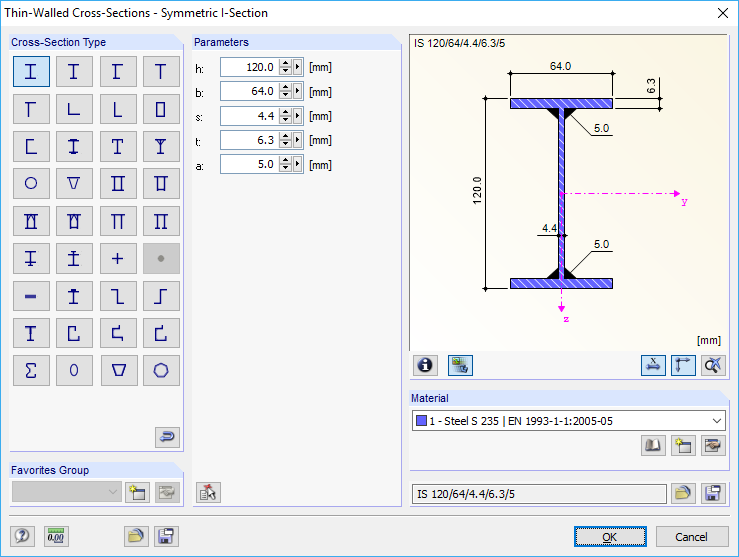Image resolution: width=739 pixels, height=557 pixels.
Task: Select the octagon polygon section type
Action: click(x=161, y=370)
